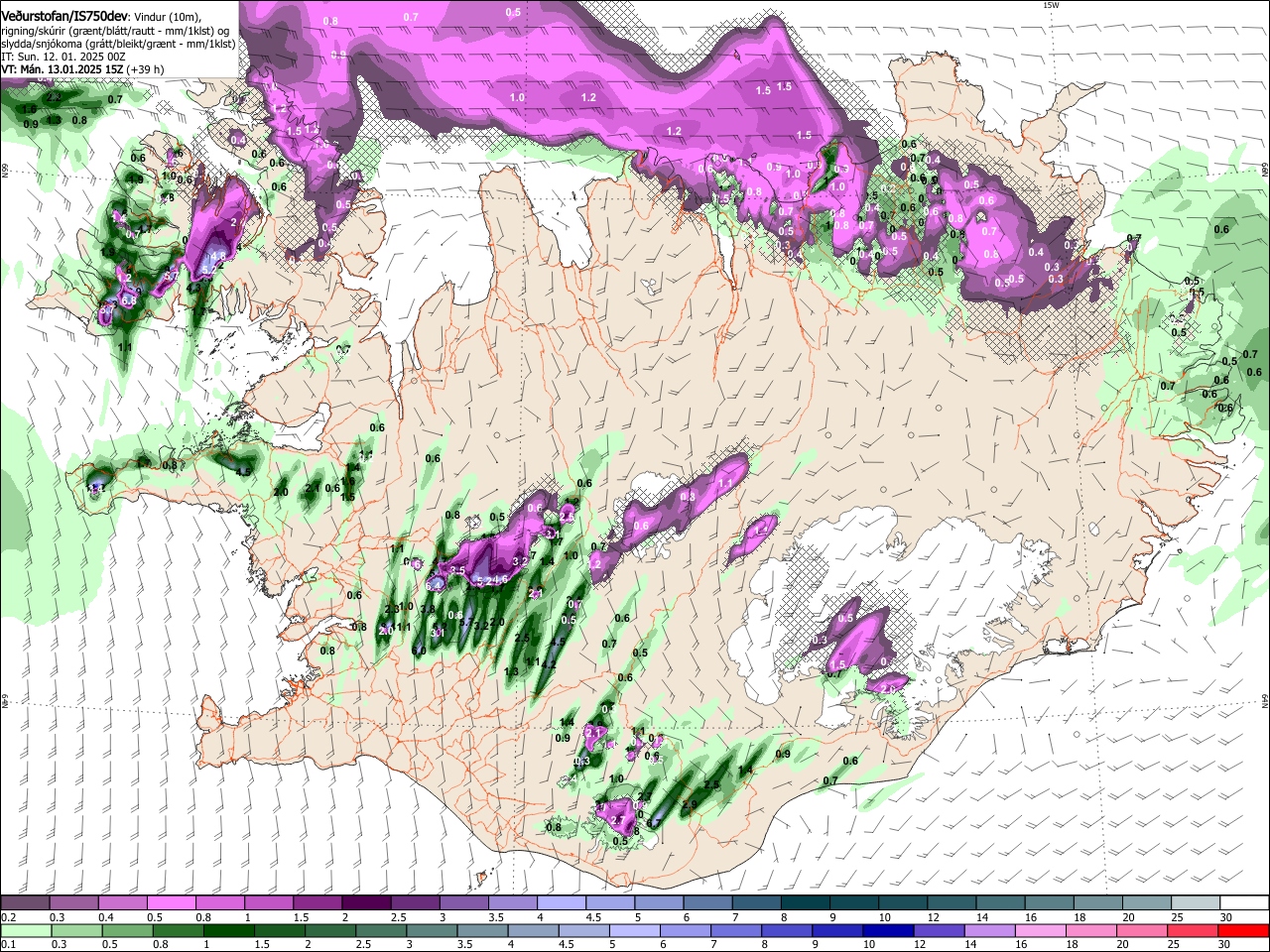Click the '2.5' label under the rain scale
The width and height of the screenshot is (1270, 952).
point(363,944)
